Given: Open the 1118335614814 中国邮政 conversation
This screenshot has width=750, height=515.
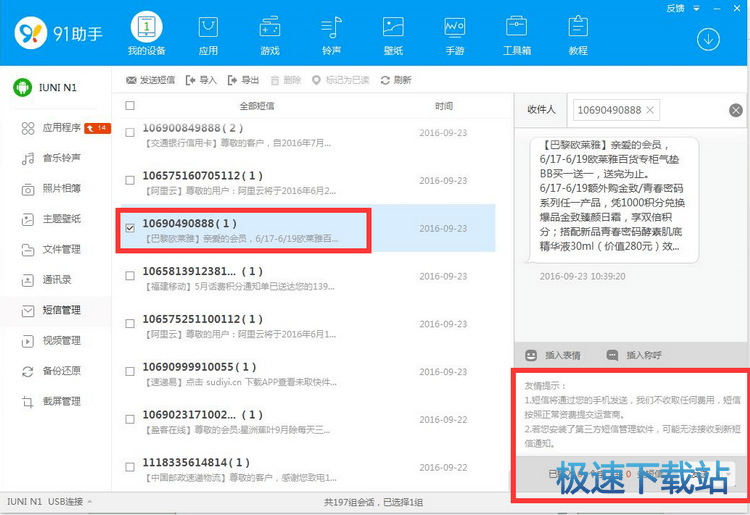Looking at the screenshot, I should click(x=308, y=467).
